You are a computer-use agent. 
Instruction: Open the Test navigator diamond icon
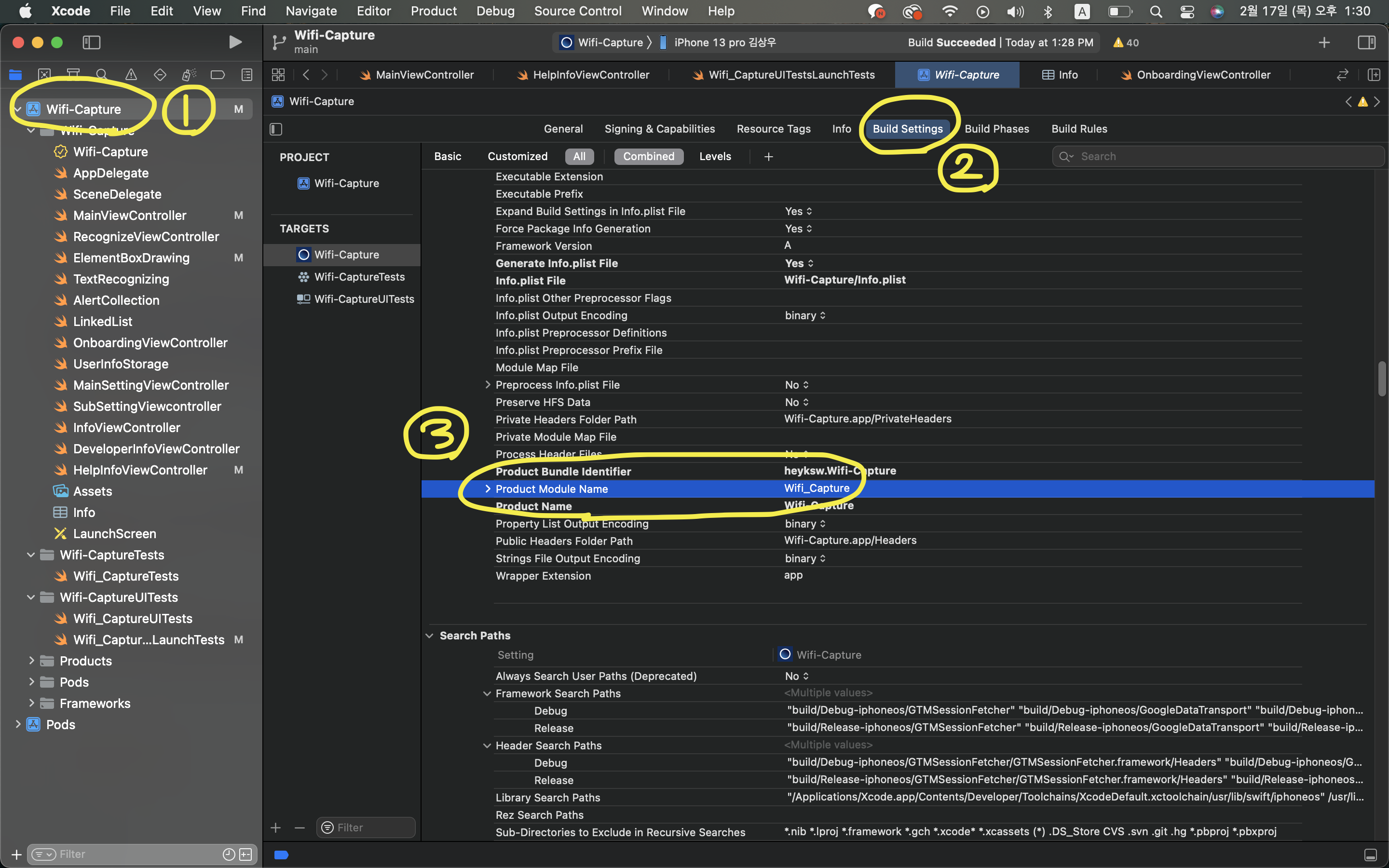[x=160, y=75]
